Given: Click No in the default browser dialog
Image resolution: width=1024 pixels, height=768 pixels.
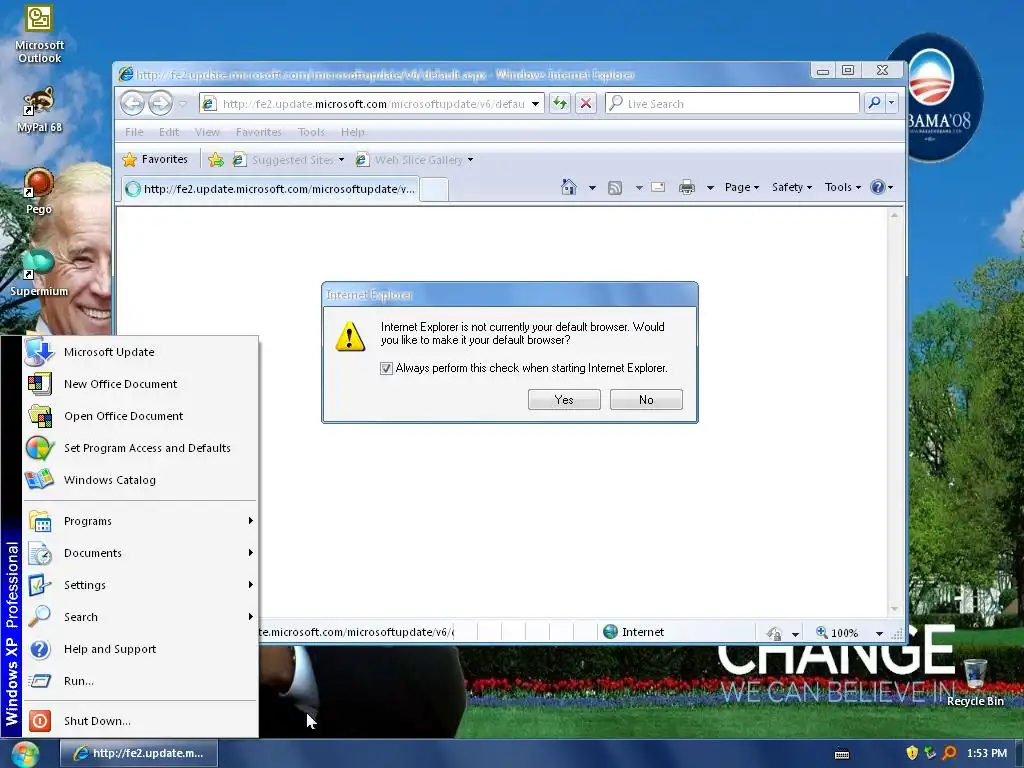Looking at the screenshot, I should pos(646,400).
